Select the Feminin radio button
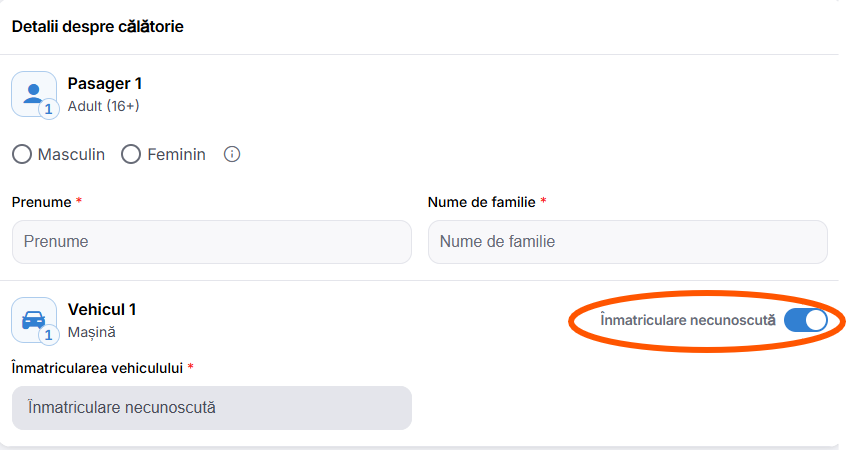Image resolution: width=846 pixels, height=450 pixels. click(x=131, y=154)
